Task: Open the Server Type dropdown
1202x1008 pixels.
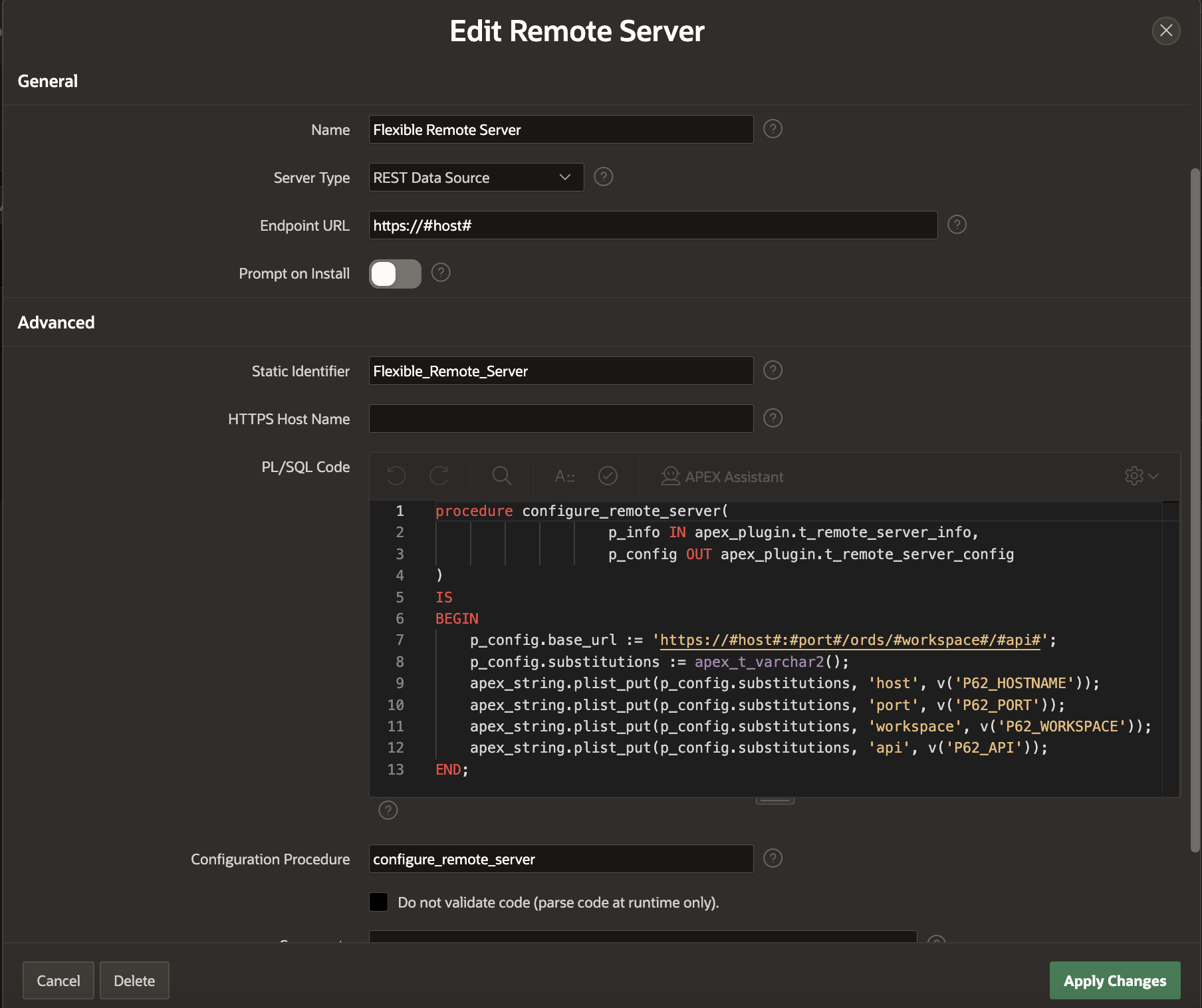Action: tap(476, 178)
